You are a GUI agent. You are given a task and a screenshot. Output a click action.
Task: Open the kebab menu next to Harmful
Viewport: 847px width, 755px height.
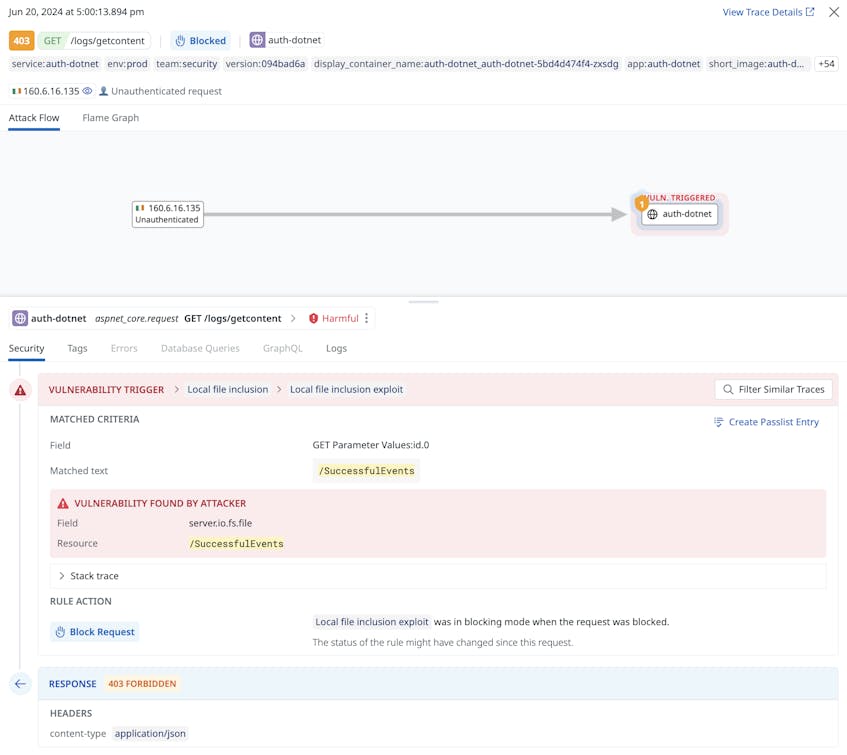[364, 318]
